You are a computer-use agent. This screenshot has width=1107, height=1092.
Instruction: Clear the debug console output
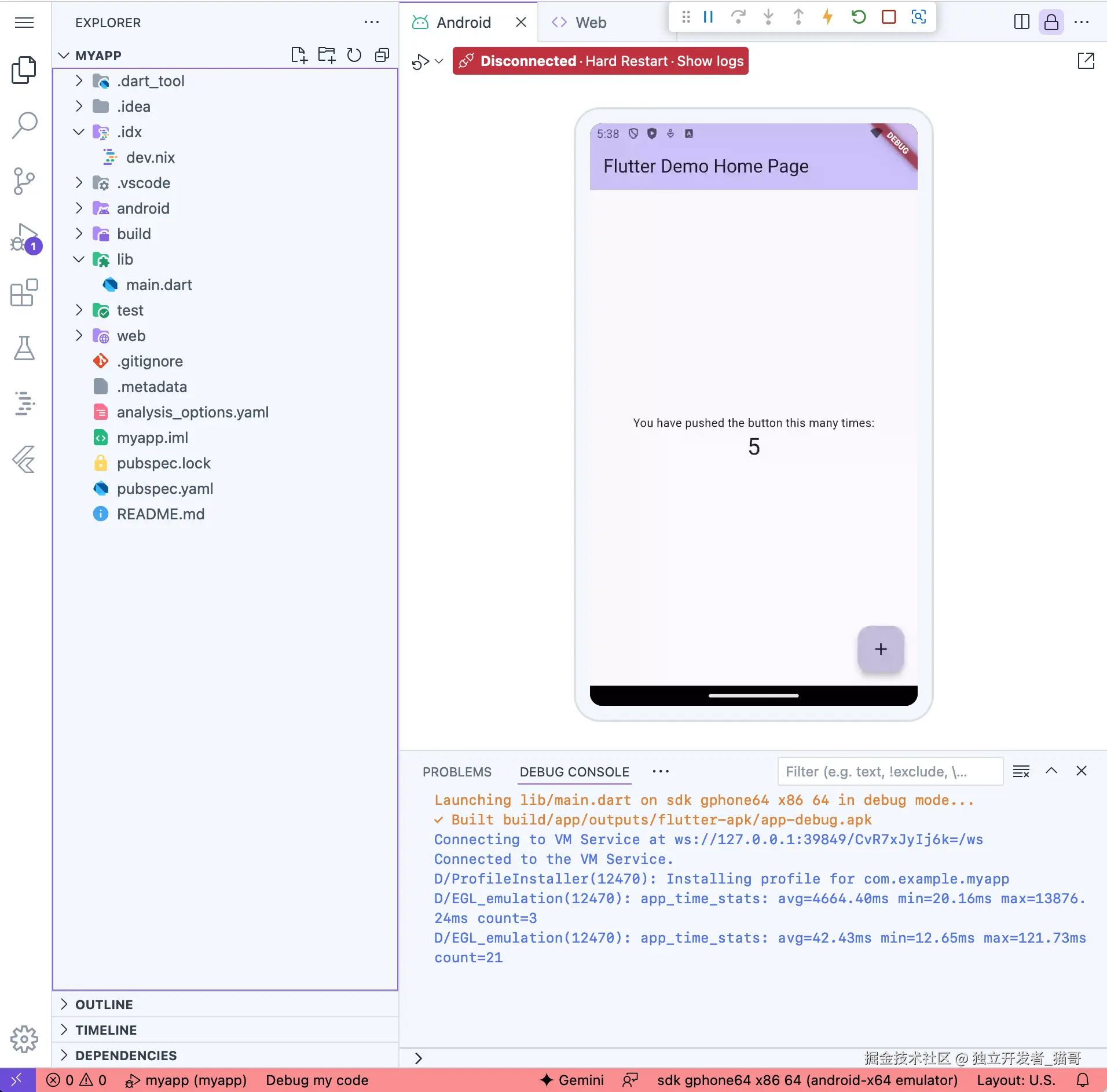point(1021,771)
